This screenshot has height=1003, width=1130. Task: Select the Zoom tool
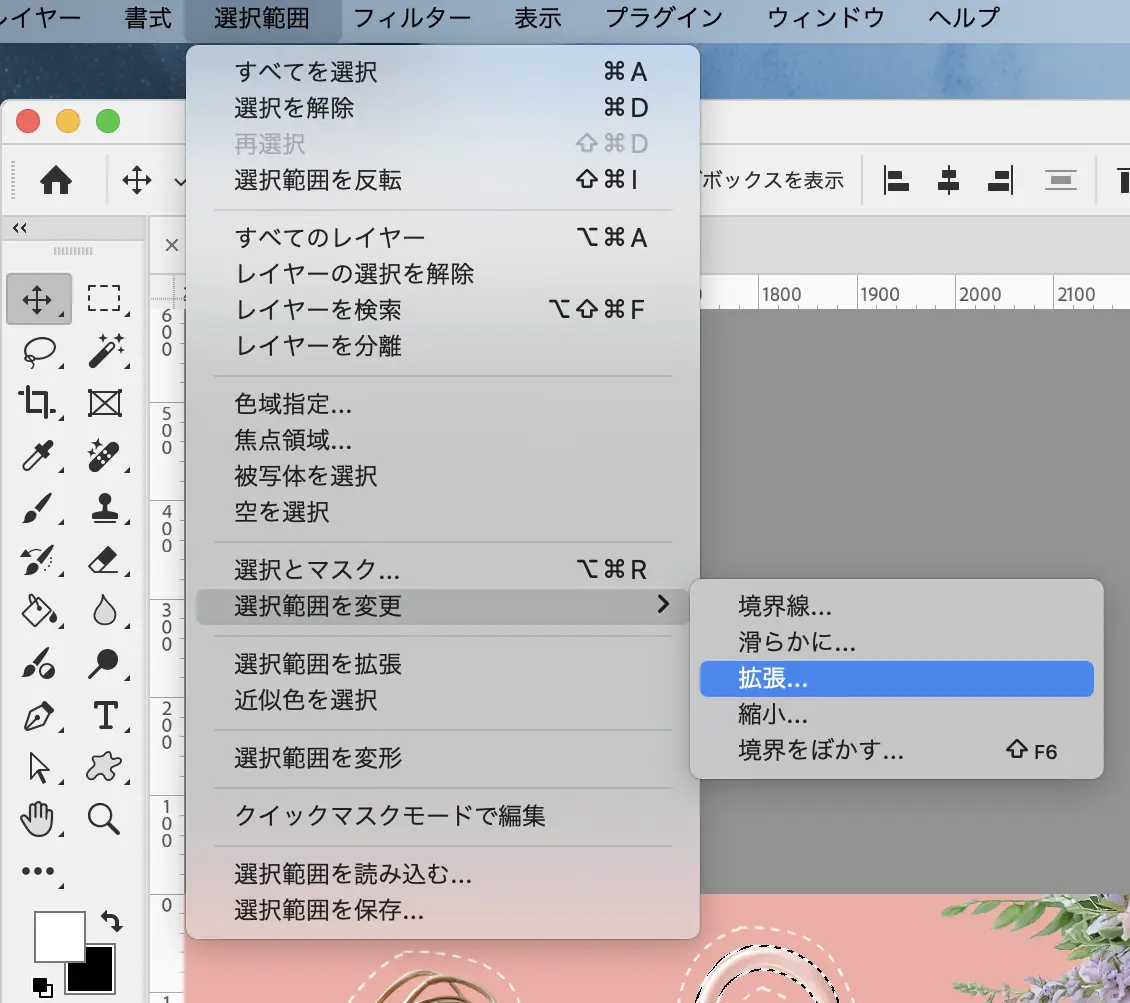point(104,819)
